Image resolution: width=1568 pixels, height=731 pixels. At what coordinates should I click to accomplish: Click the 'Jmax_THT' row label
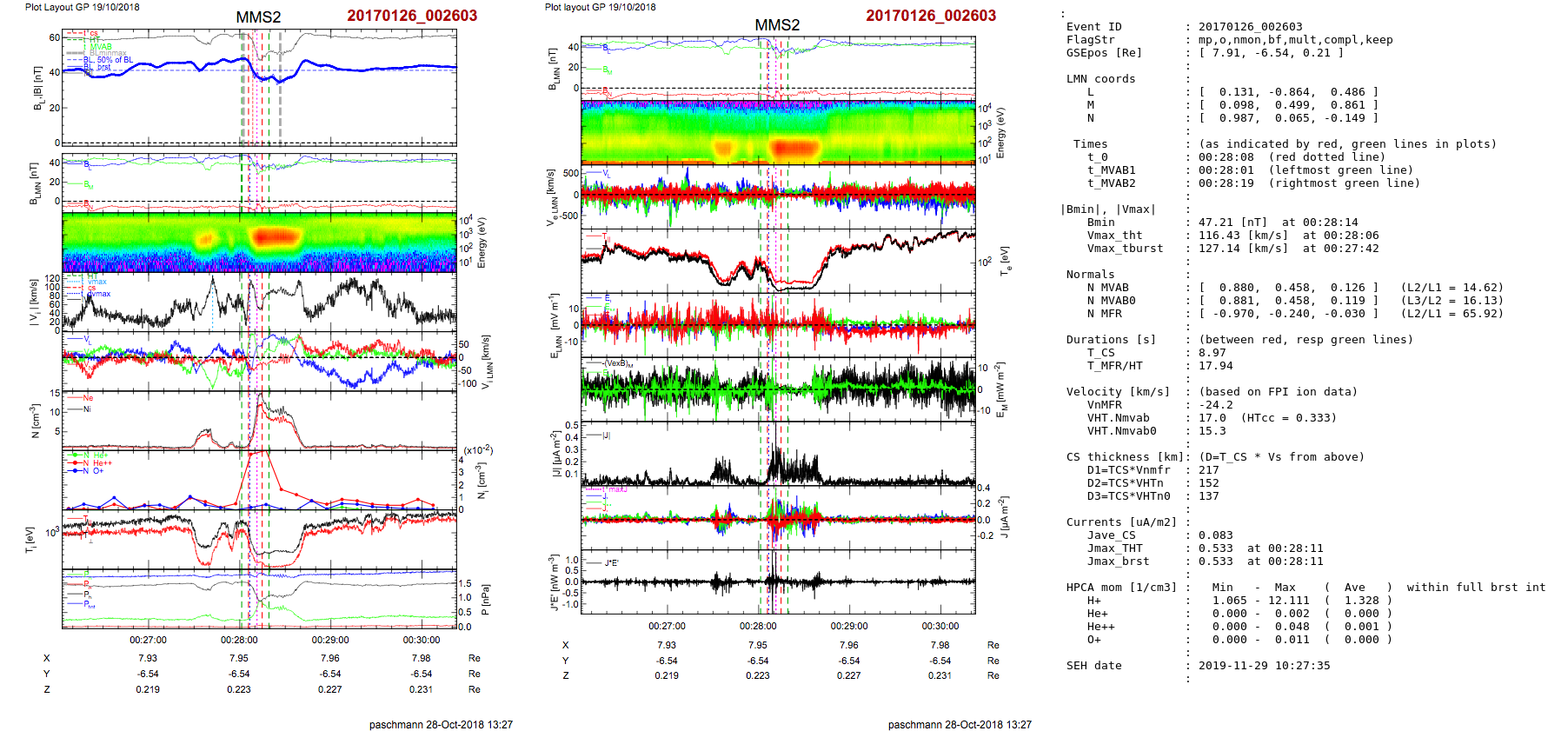1114,548
